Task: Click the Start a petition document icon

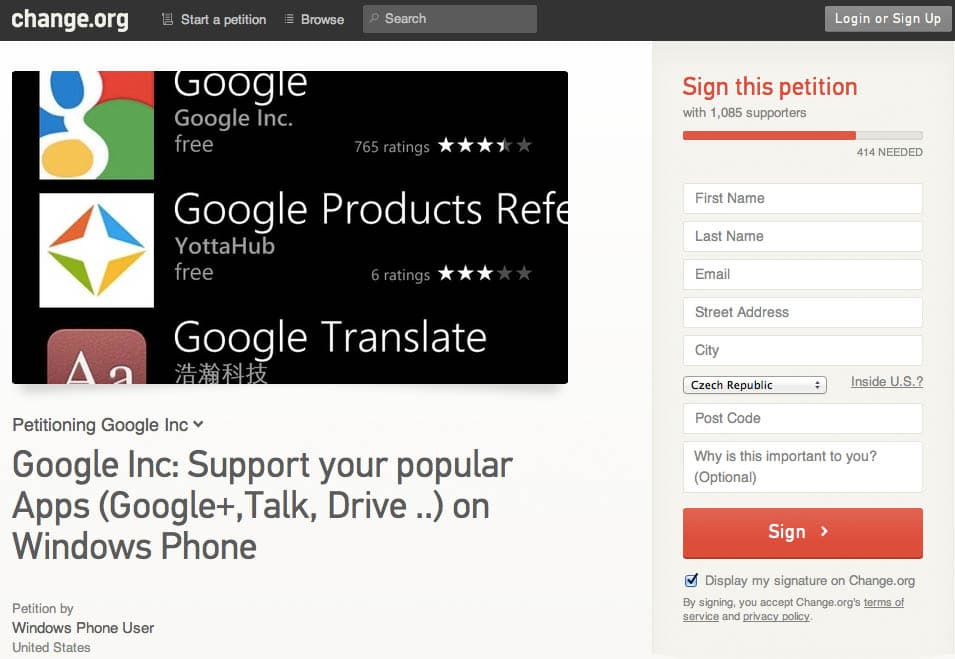Action: click(x=167, y=19)
